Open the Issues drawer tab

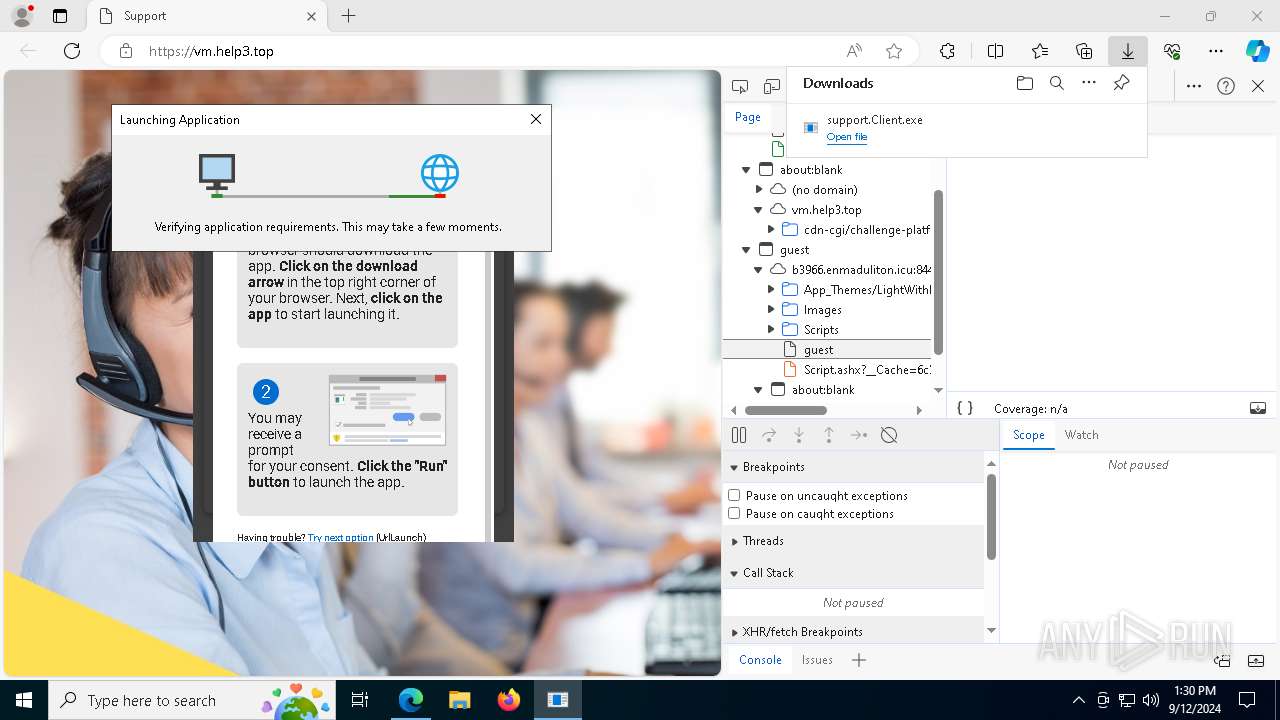pyautogui.click(x=817, y=660)
